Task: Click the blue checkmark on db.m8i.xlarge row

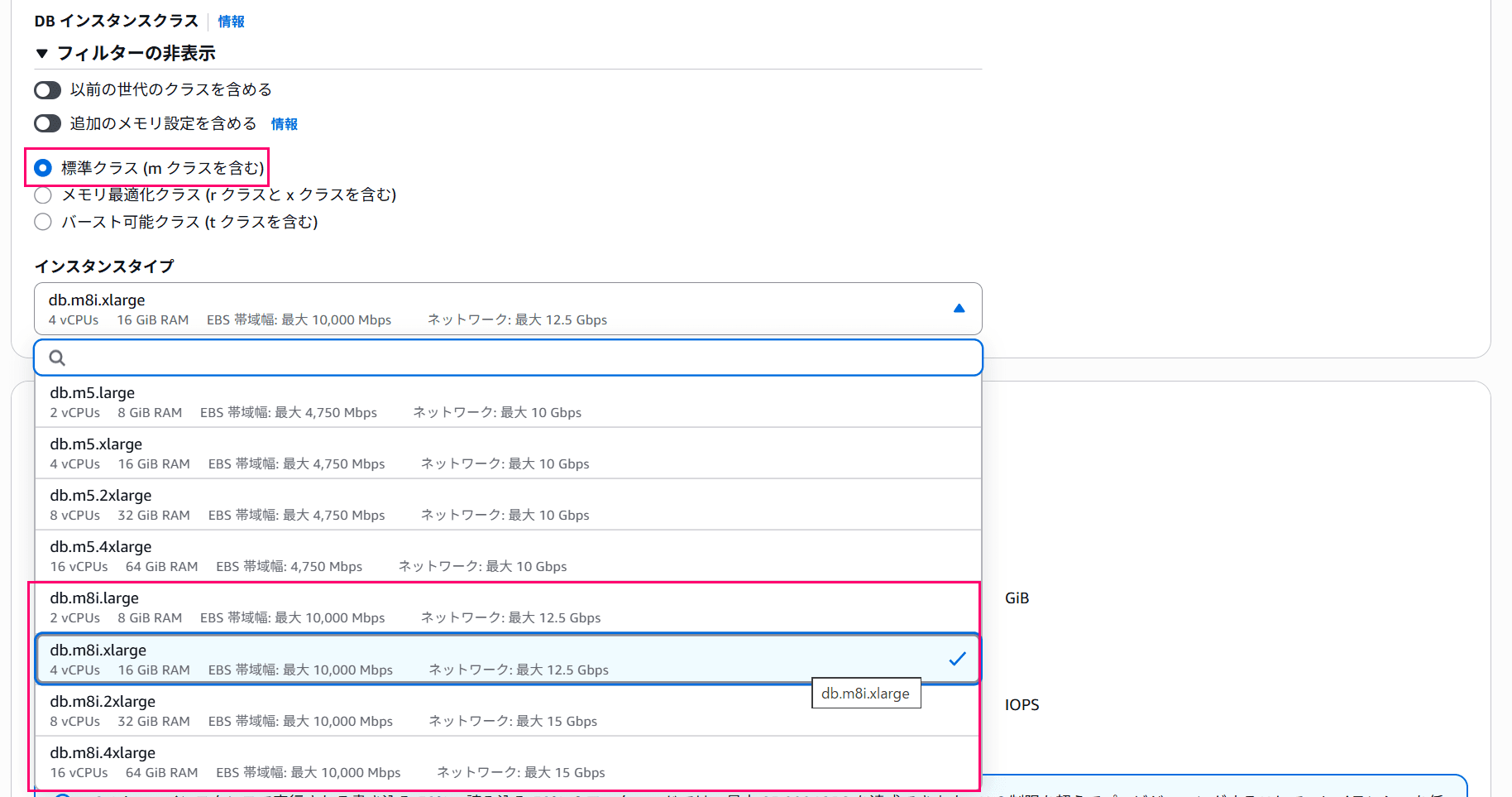Action: (957, 659)
